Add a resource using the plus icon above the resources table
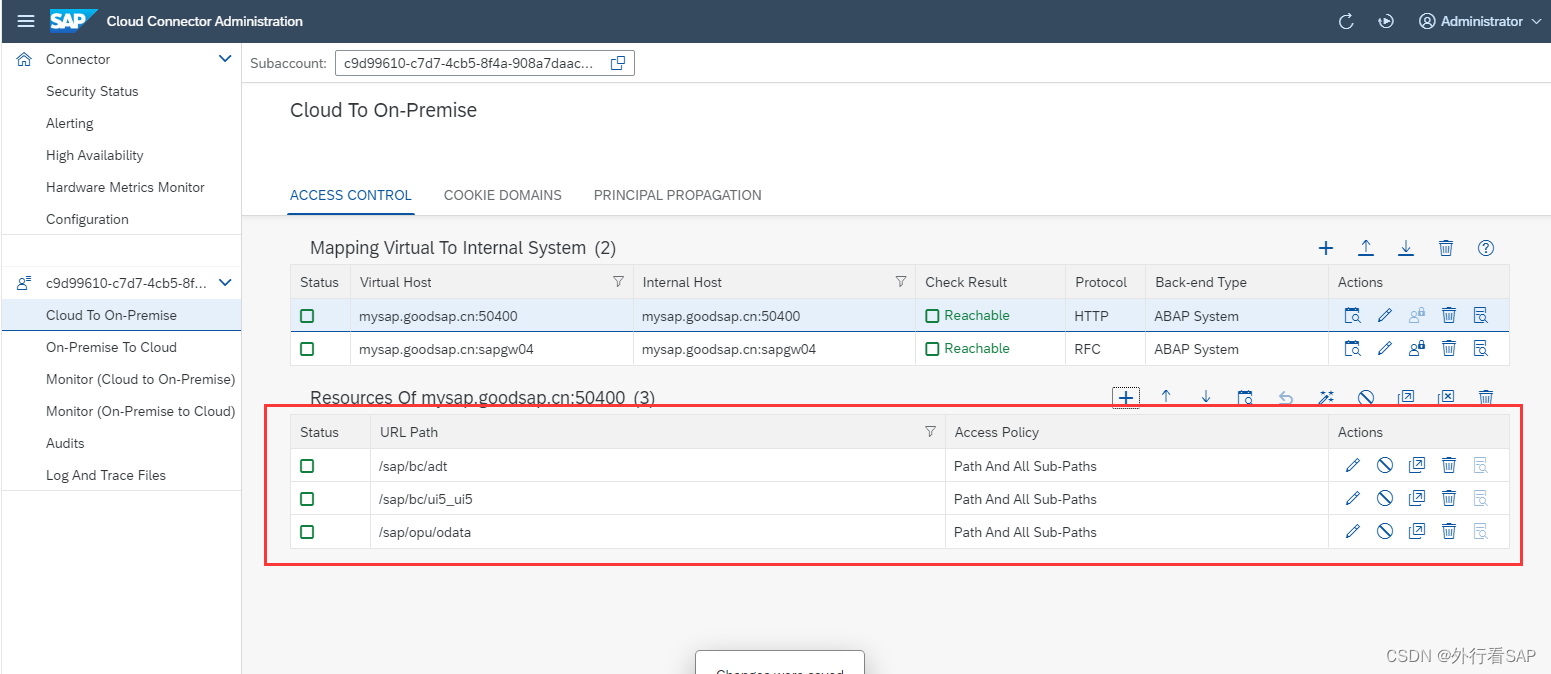Viewport: 1551px width, 674px height. 1126,398
